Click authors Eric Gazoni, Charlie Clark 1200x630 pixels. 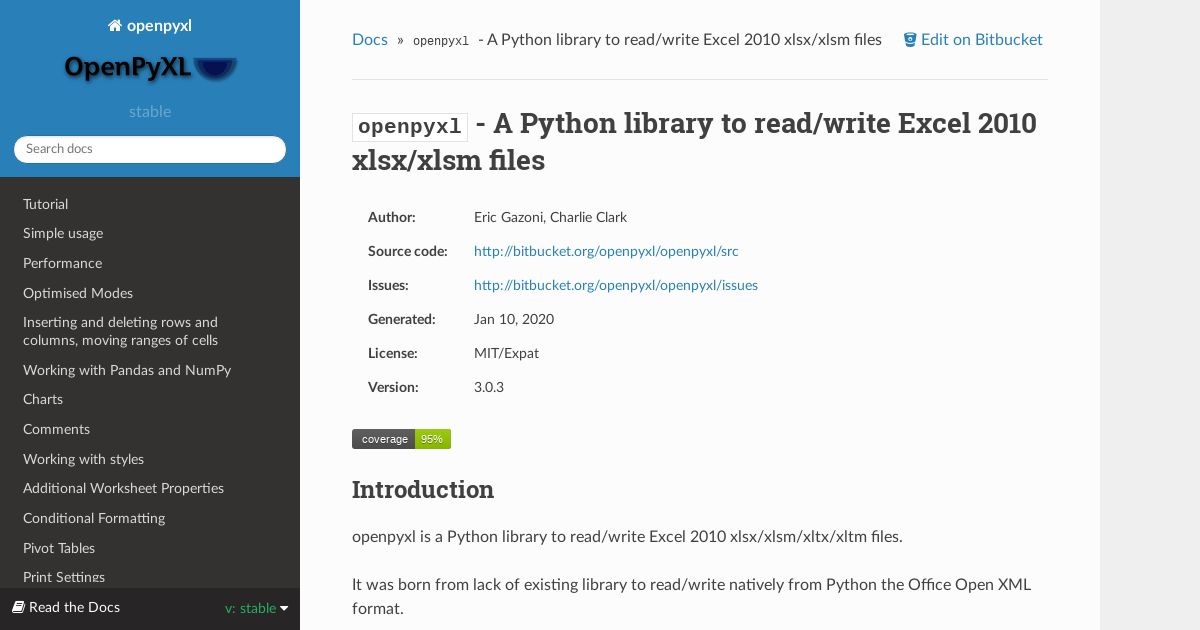(551, 217)
